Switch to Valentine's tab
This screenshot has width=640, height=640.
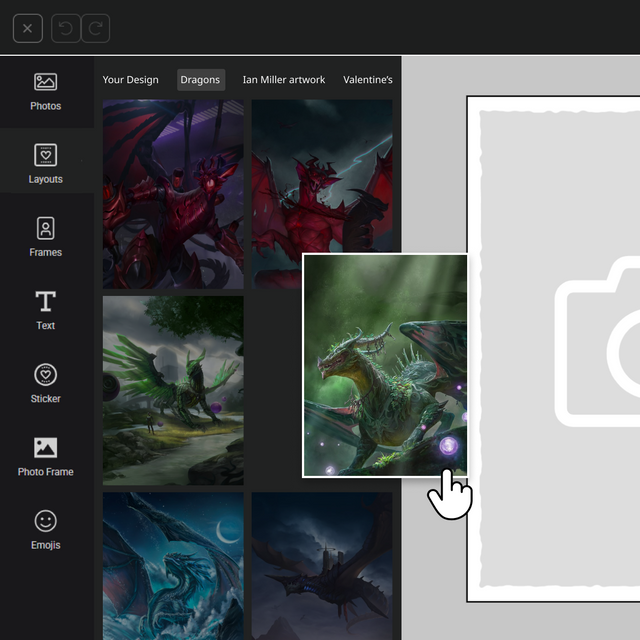(x=368, y=80)
